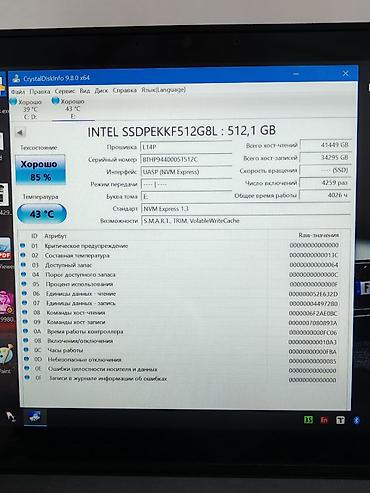Viewport: 370px width, 493px height.
Task: Select the Часы работы row
Action: [x=180, y=350]
